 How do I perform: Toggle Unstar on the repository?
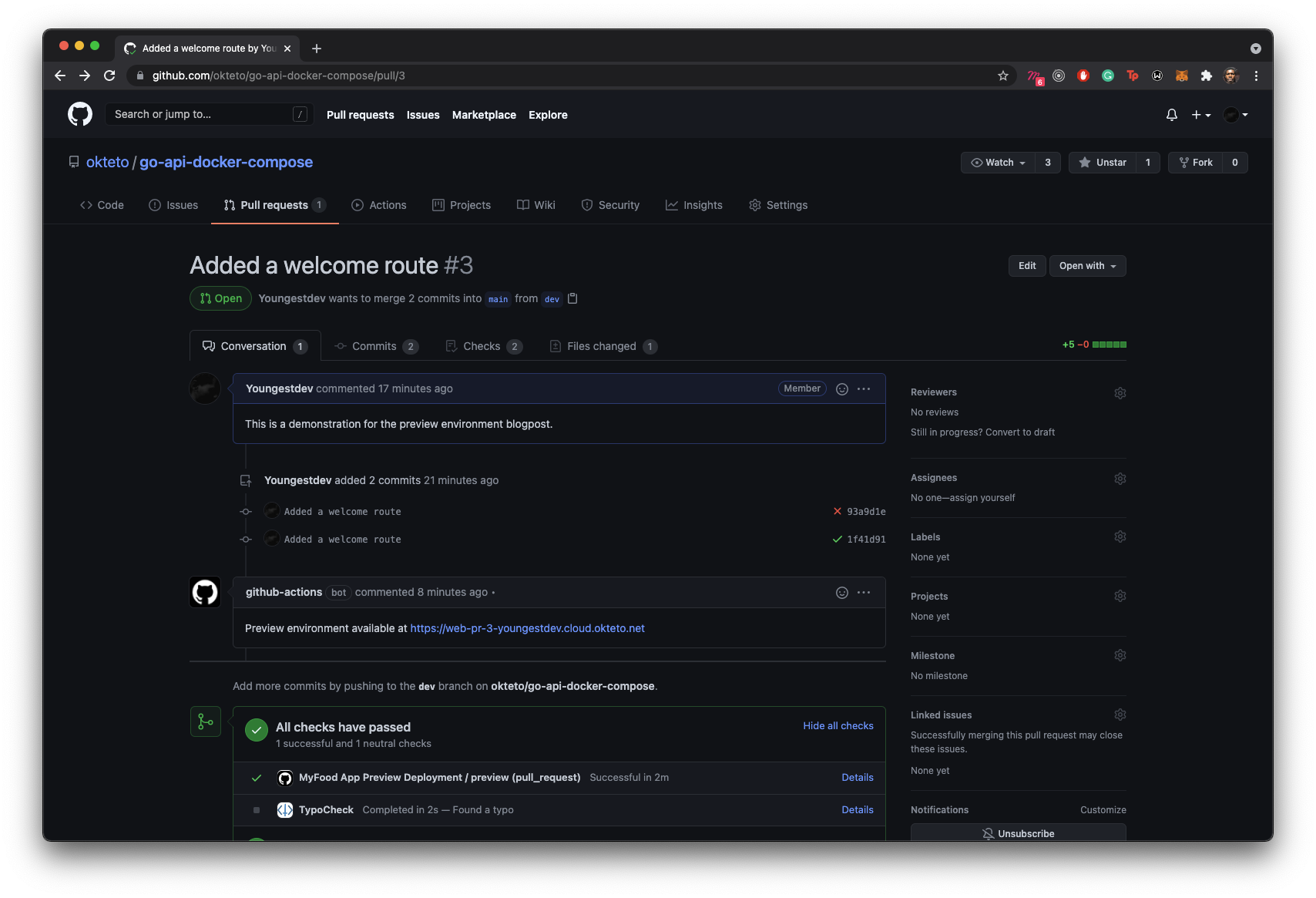[x=1103, y=163]
